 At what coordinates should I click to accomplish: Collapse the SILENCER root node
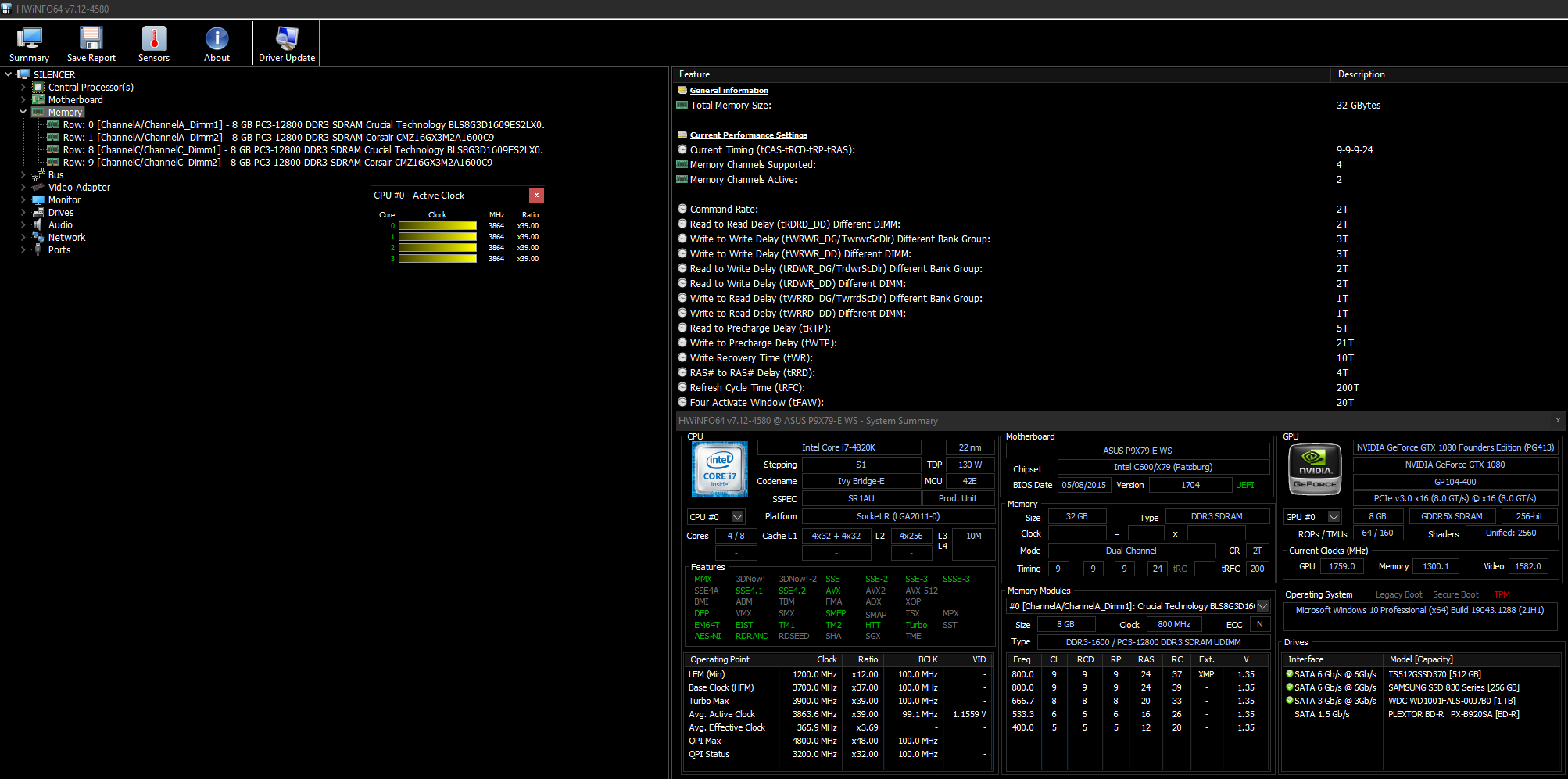pos(9,75)
